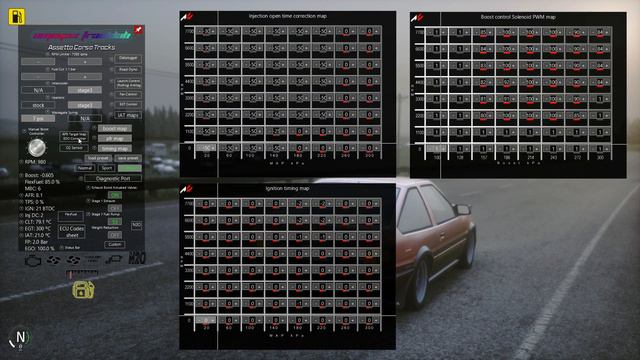Select injection map cell at 7700 RPM, 260 kPa
The image size is (640, 360).
(346, 31)
